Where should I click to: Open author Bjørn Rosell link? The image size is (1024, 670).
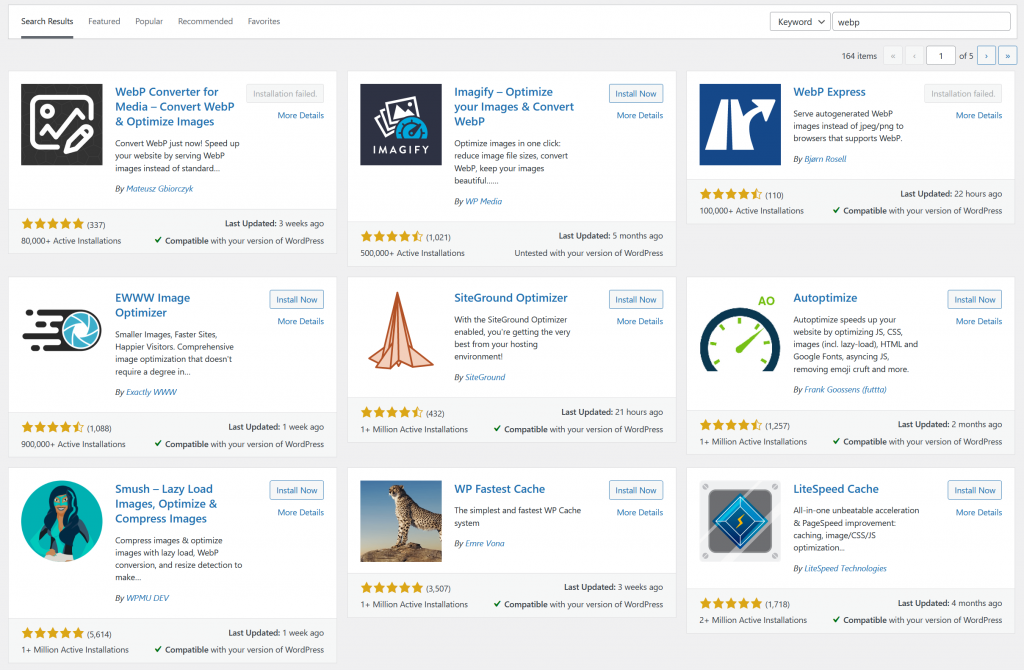click(825, 159)
